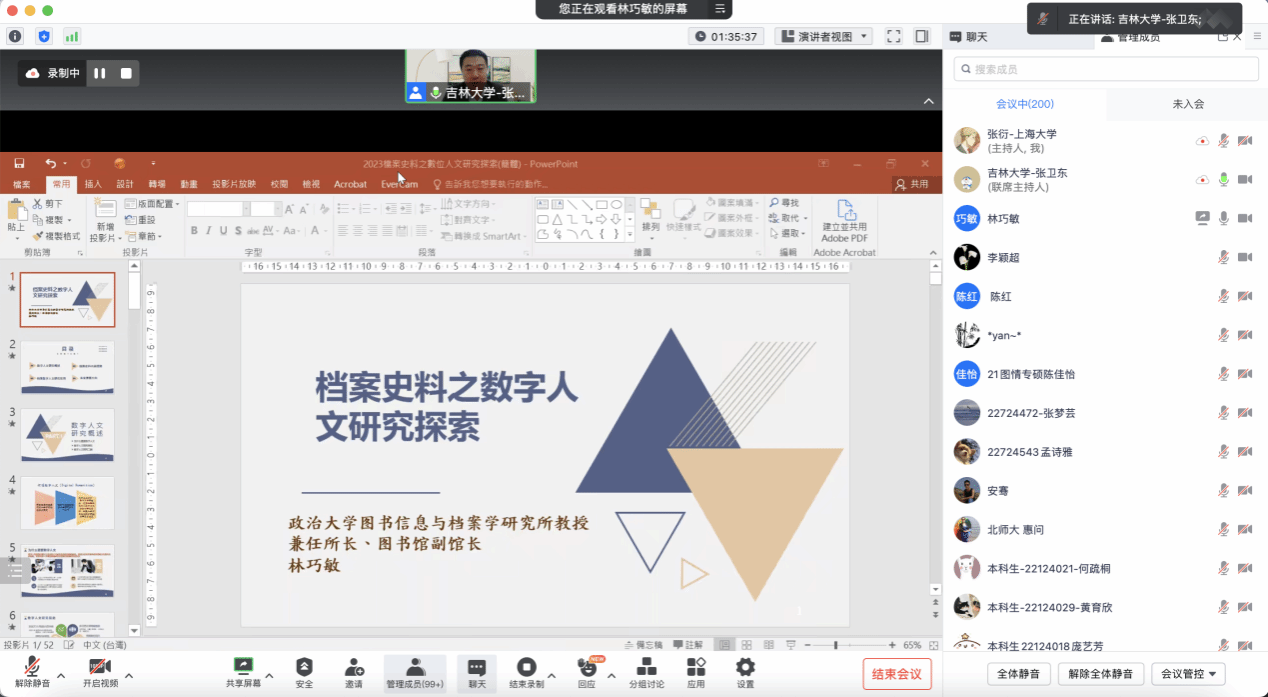The image size is (1268, 697).
Task: Enter full screen mode icon in top bar
Action: coord(894,36)
